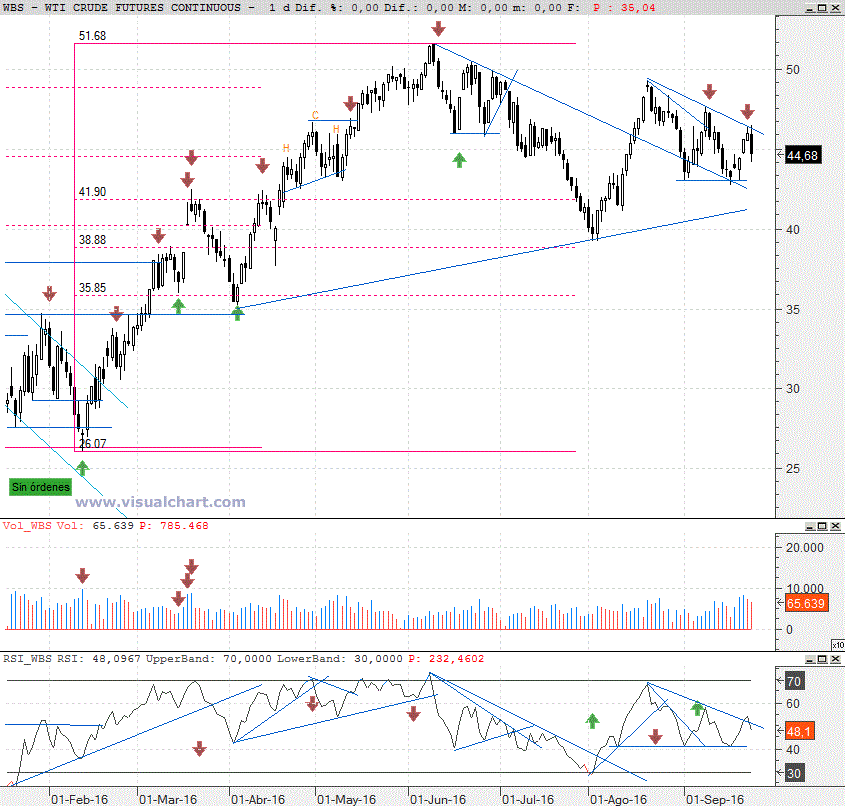The height and width of the screenshot is (806, 845).
Task: Click the 01-Sep-16 date axis label
Action: point(715,800)
